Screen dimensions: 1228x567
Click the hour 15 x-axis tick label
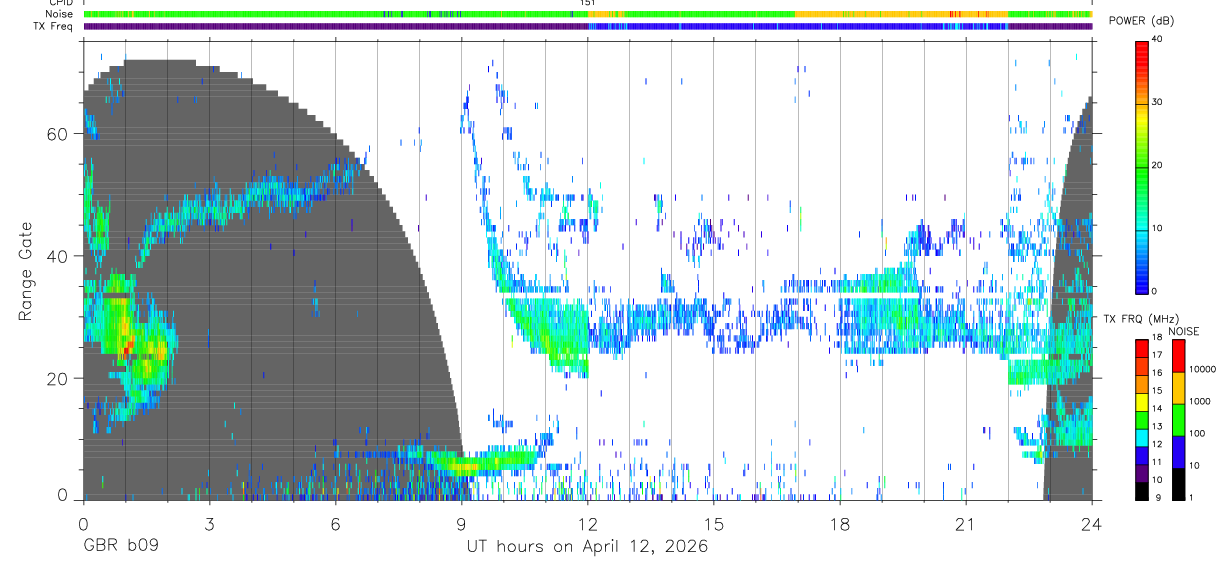714,524
